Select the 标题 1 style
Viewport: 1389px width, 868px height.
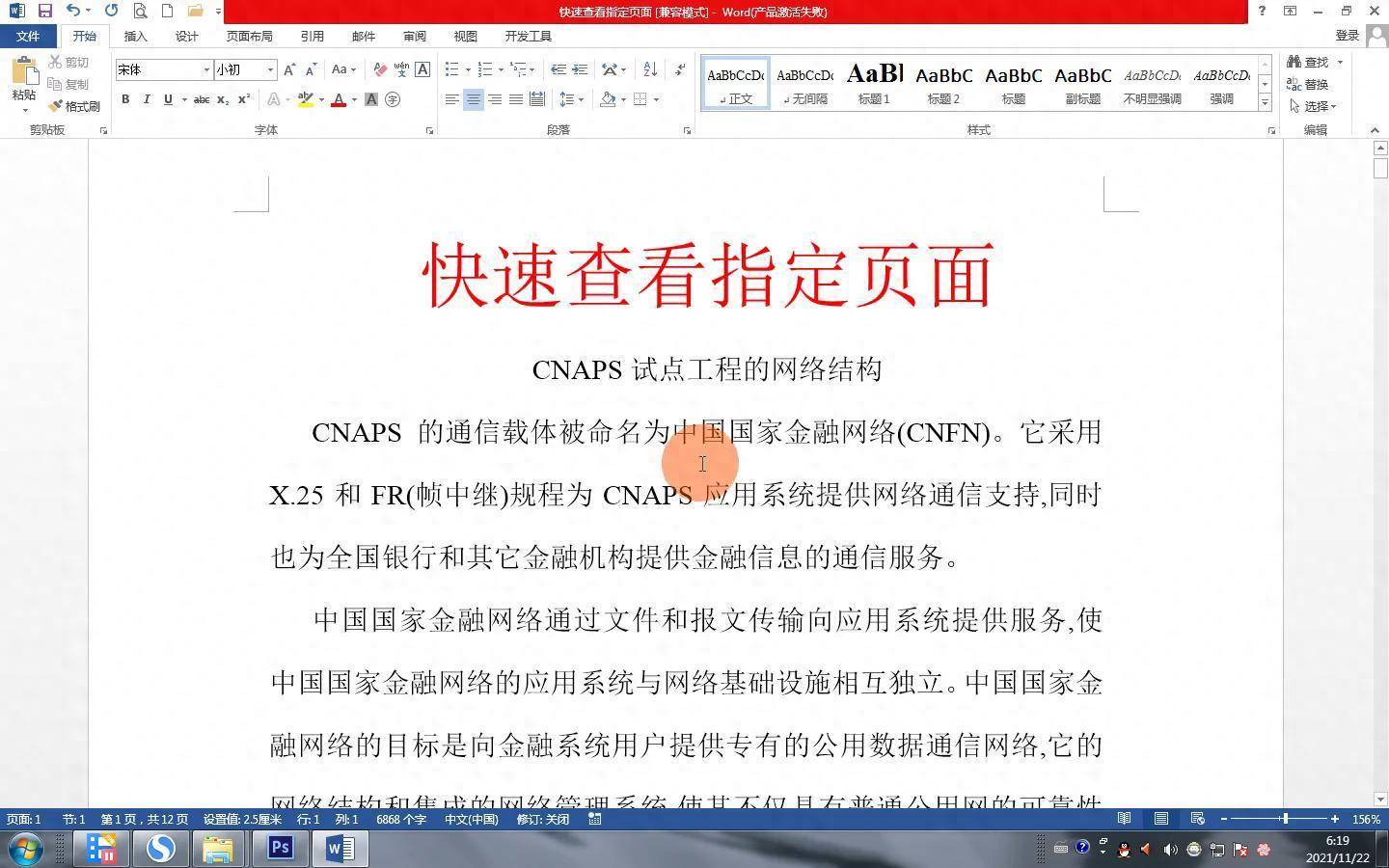click(x=873, y=82)
